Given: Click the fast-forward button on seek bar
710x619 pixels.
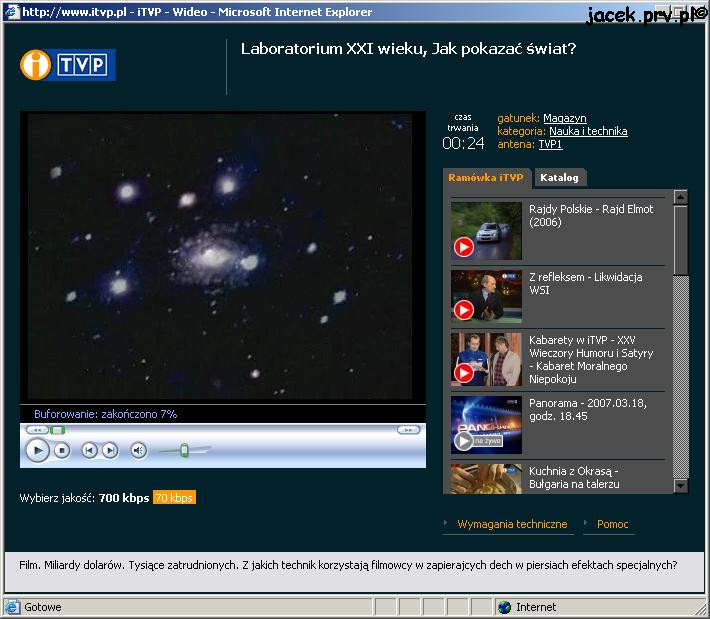Looking at the screenshot, I should tap(408, 430).
